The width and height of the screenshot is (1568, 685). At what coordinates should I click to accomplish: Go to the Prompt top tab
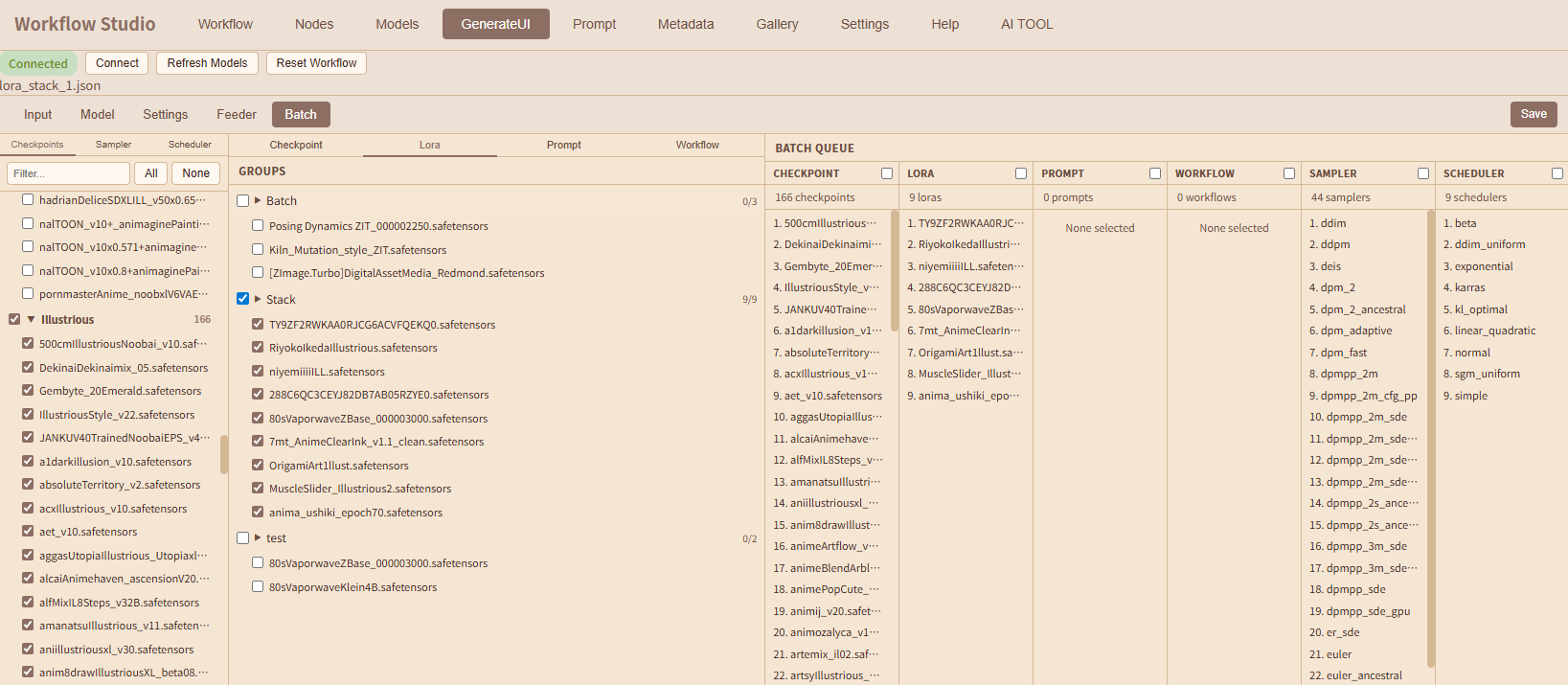point(595,24)
